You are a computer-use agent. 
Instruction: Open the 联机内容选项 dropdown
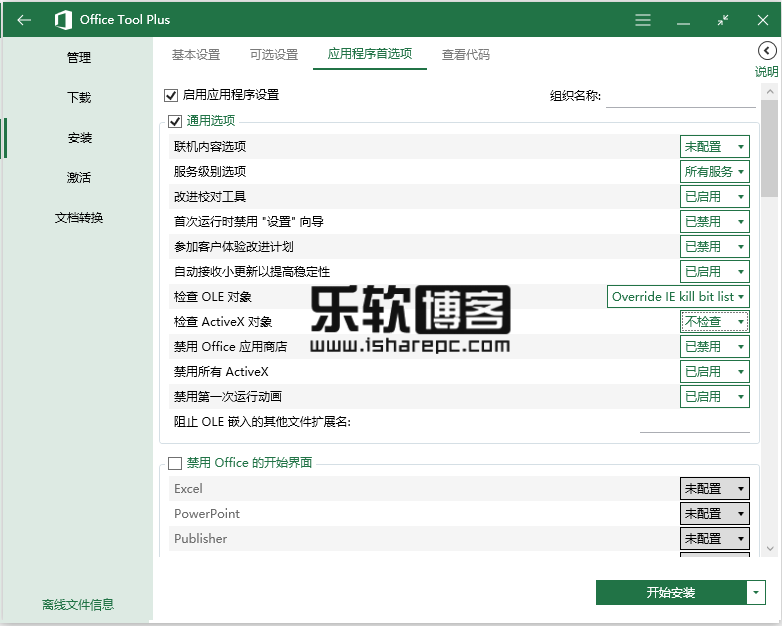[x=715, y=147]
